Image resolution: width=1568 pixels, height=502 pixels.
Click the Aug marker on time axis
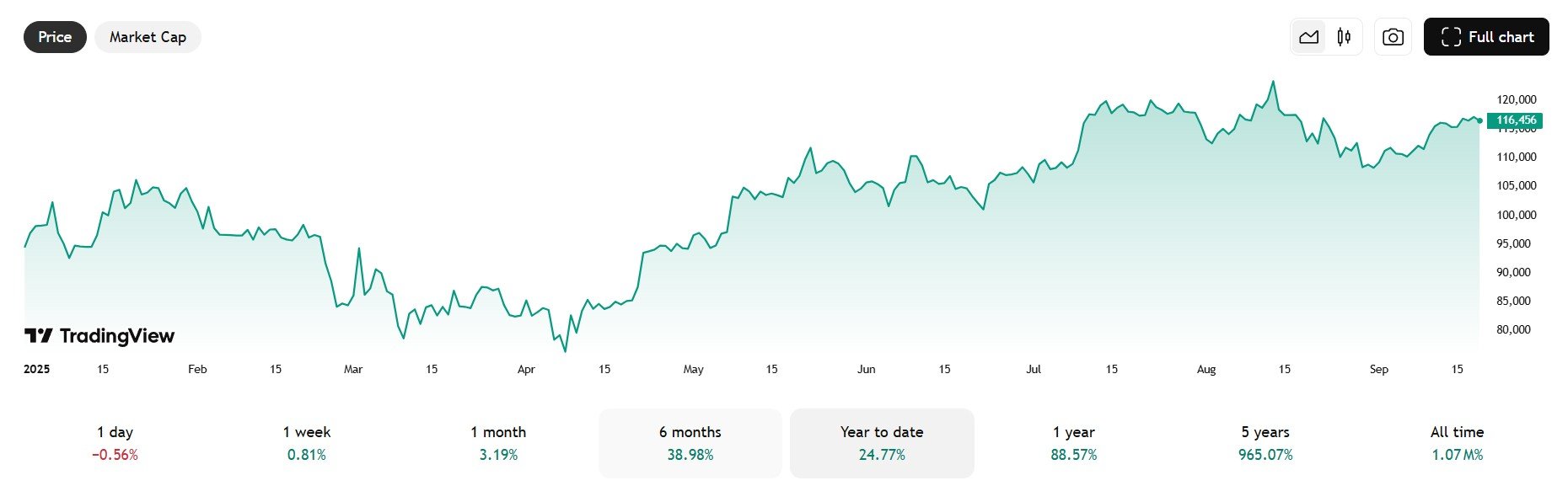(x=1206, y=369)
